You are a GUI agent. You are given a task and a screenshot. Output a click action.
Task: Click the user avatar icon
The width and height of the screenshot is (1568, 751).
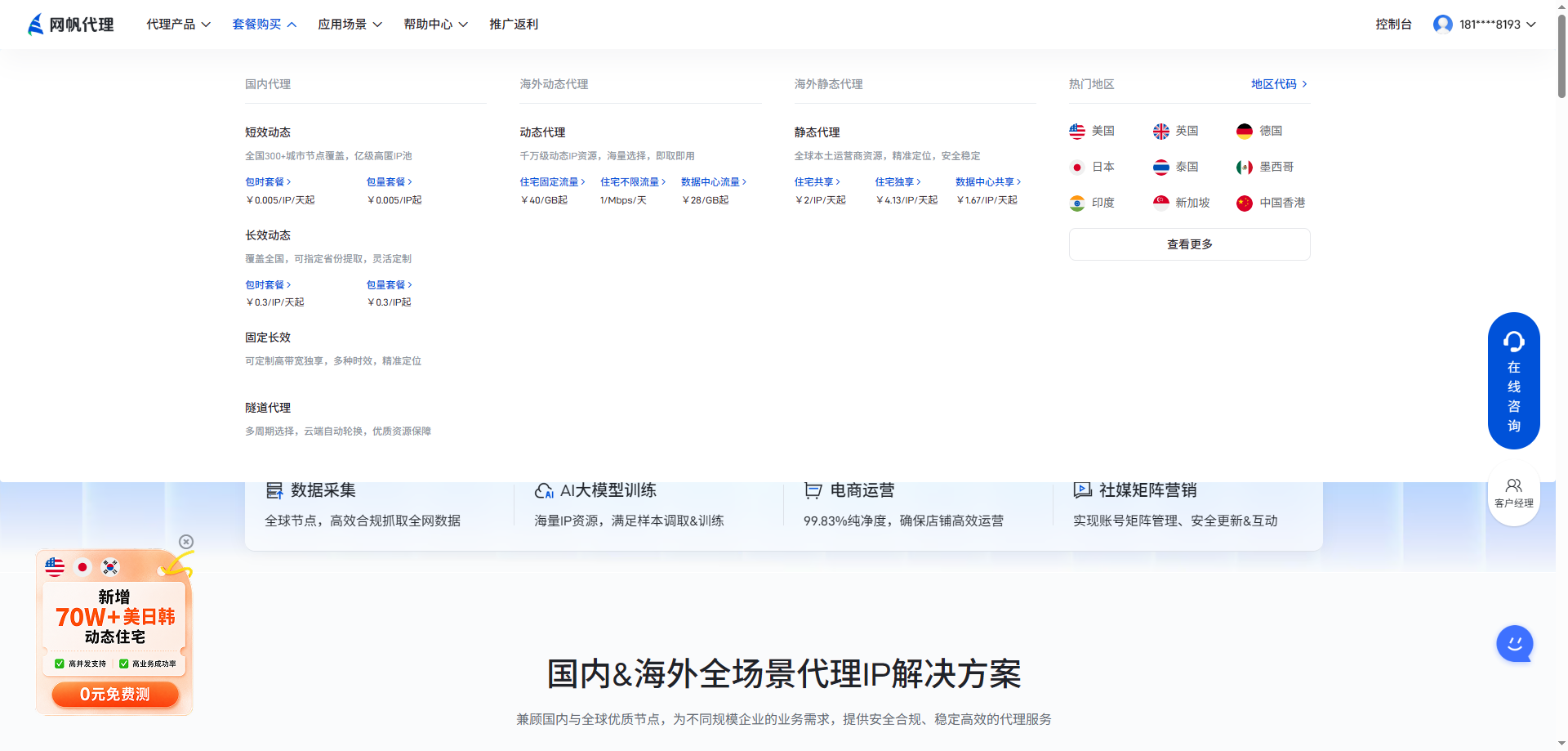click(1443, 25)
